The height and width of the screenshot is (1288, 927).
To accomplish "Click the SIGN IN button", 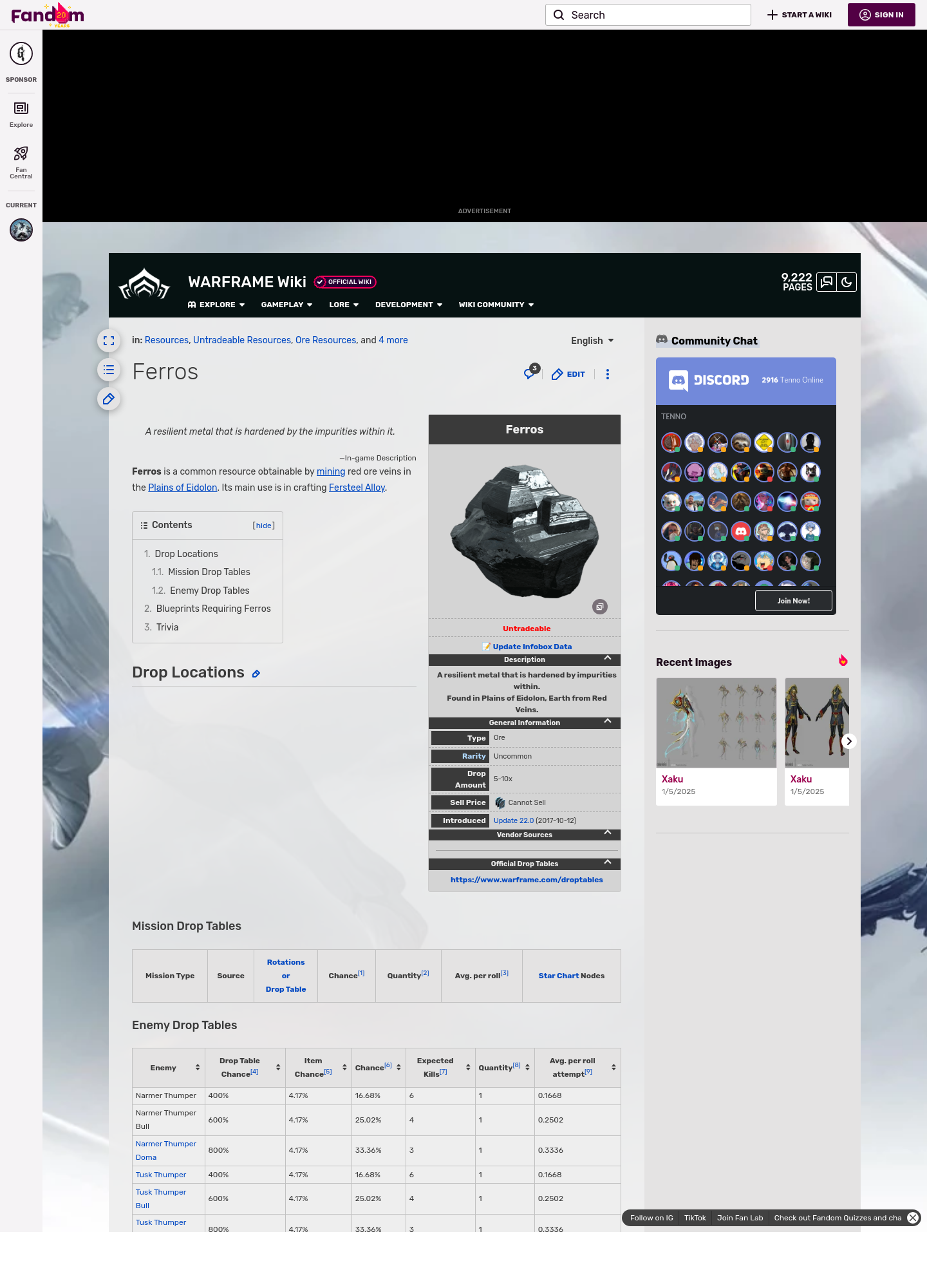I will (x=881, y=15).
